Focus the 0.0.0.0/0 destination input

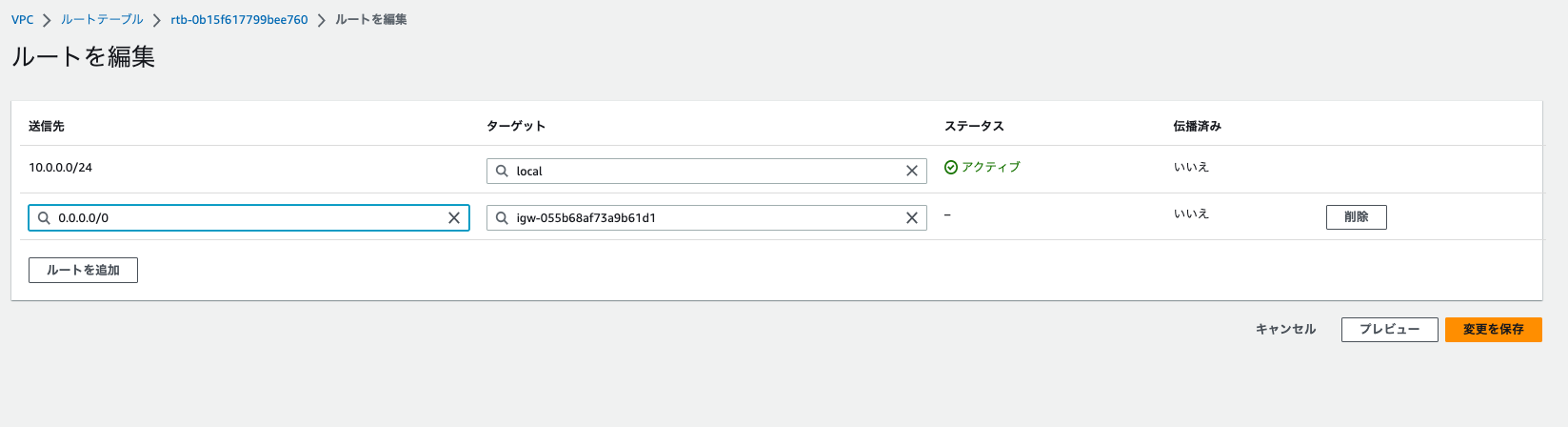coord(248,218)
